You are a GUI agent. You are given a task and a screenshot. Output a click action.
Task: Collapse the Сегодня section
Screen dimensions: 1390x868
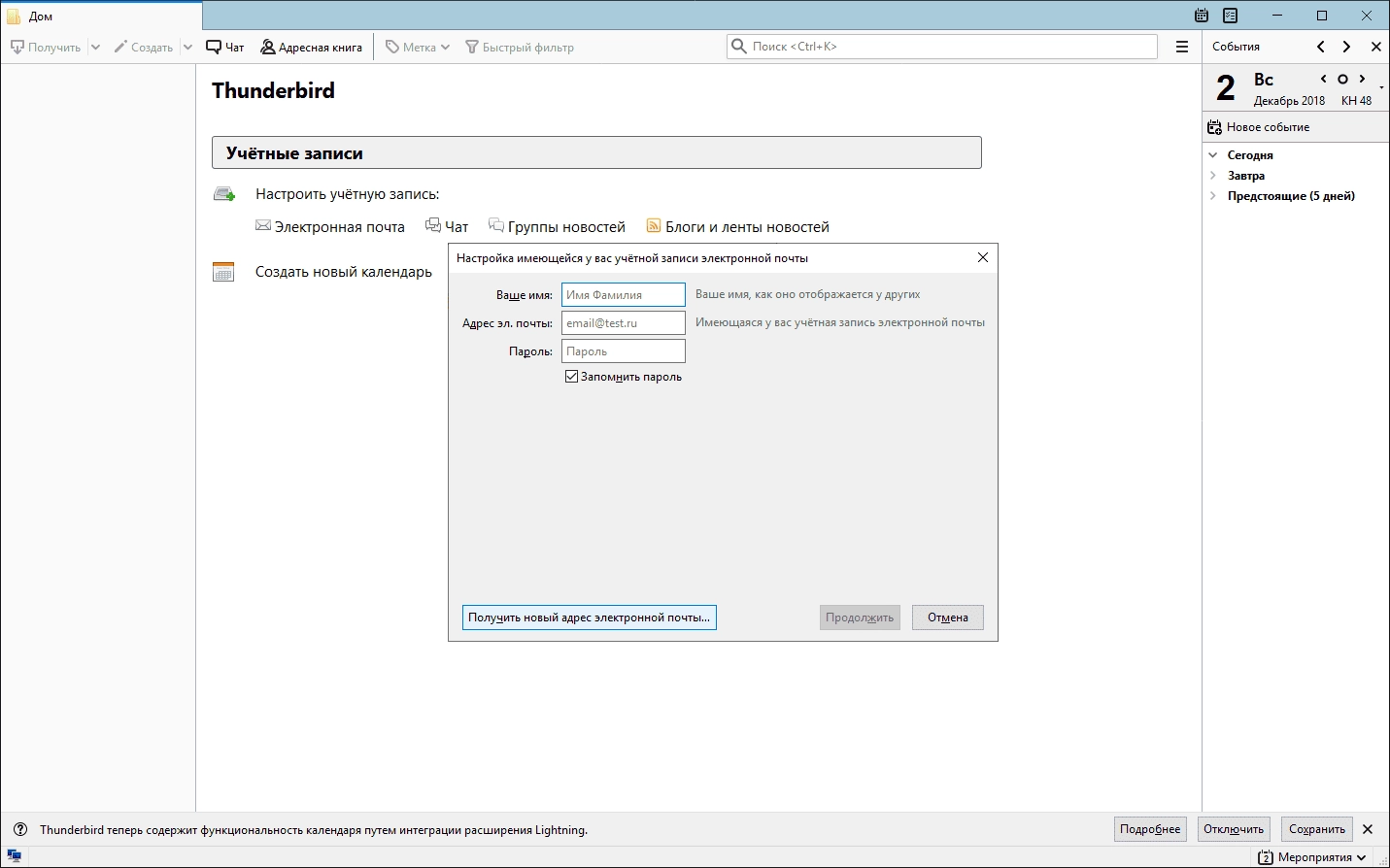1212,155
